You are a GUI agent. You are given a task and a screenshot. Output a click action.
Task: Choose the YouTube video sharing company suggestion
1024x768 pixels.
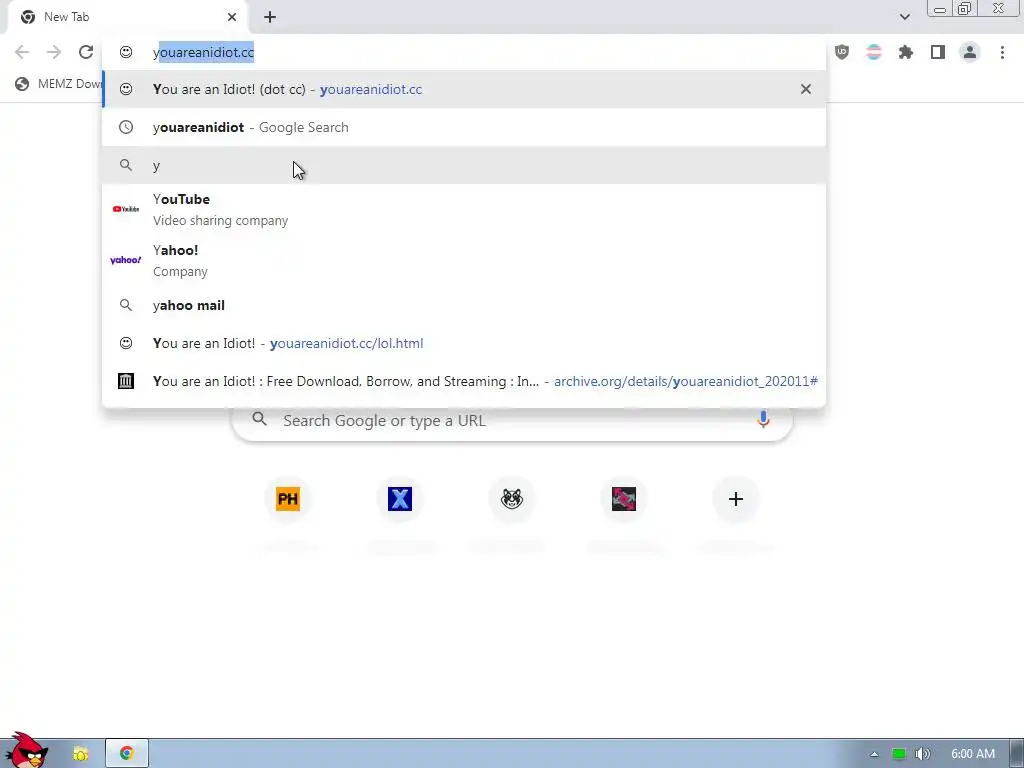[464, 210]
